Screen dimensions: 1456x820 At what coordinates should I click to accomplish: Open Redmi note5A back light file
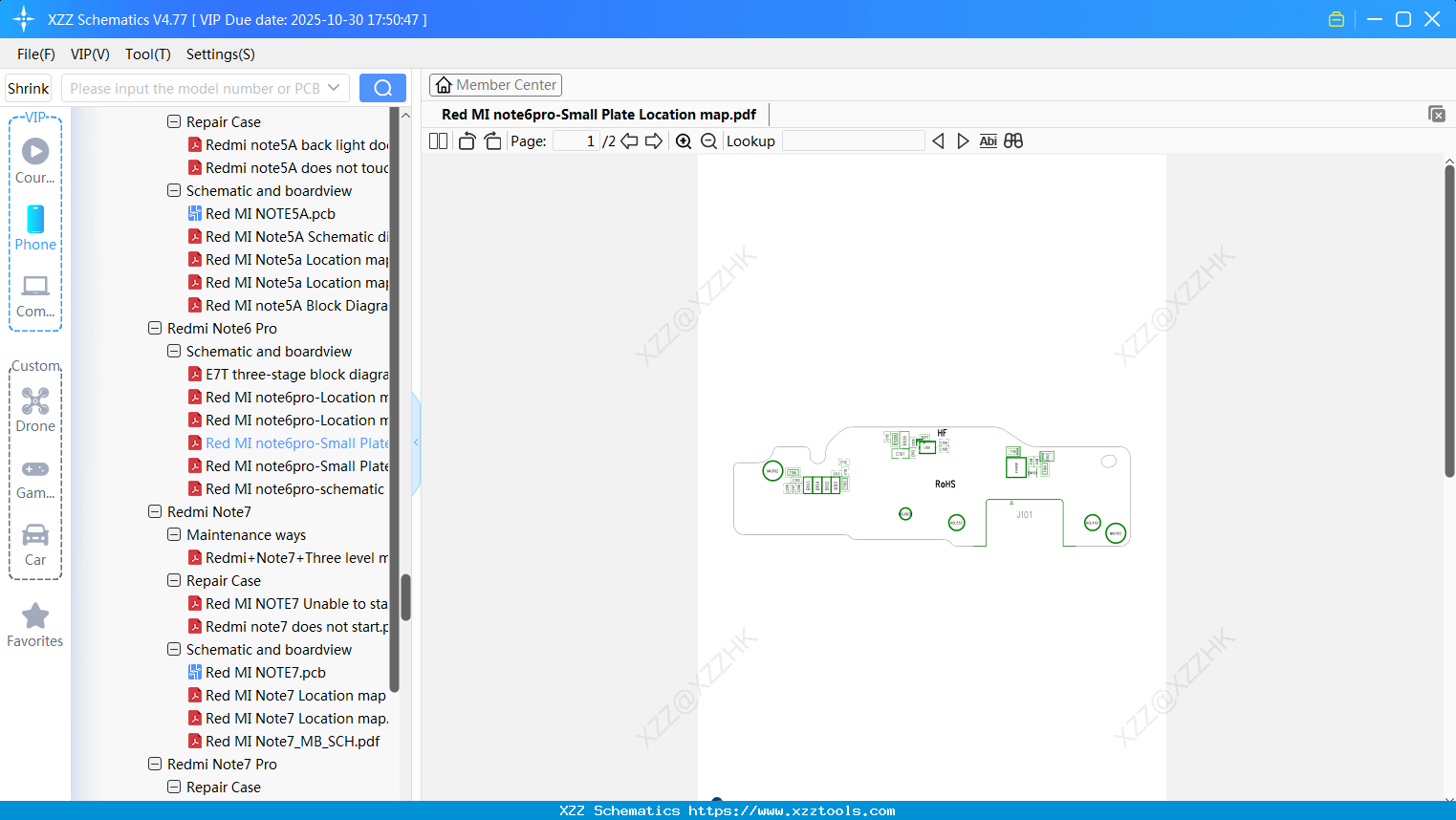pyautogui.click(x=288, y=145)
